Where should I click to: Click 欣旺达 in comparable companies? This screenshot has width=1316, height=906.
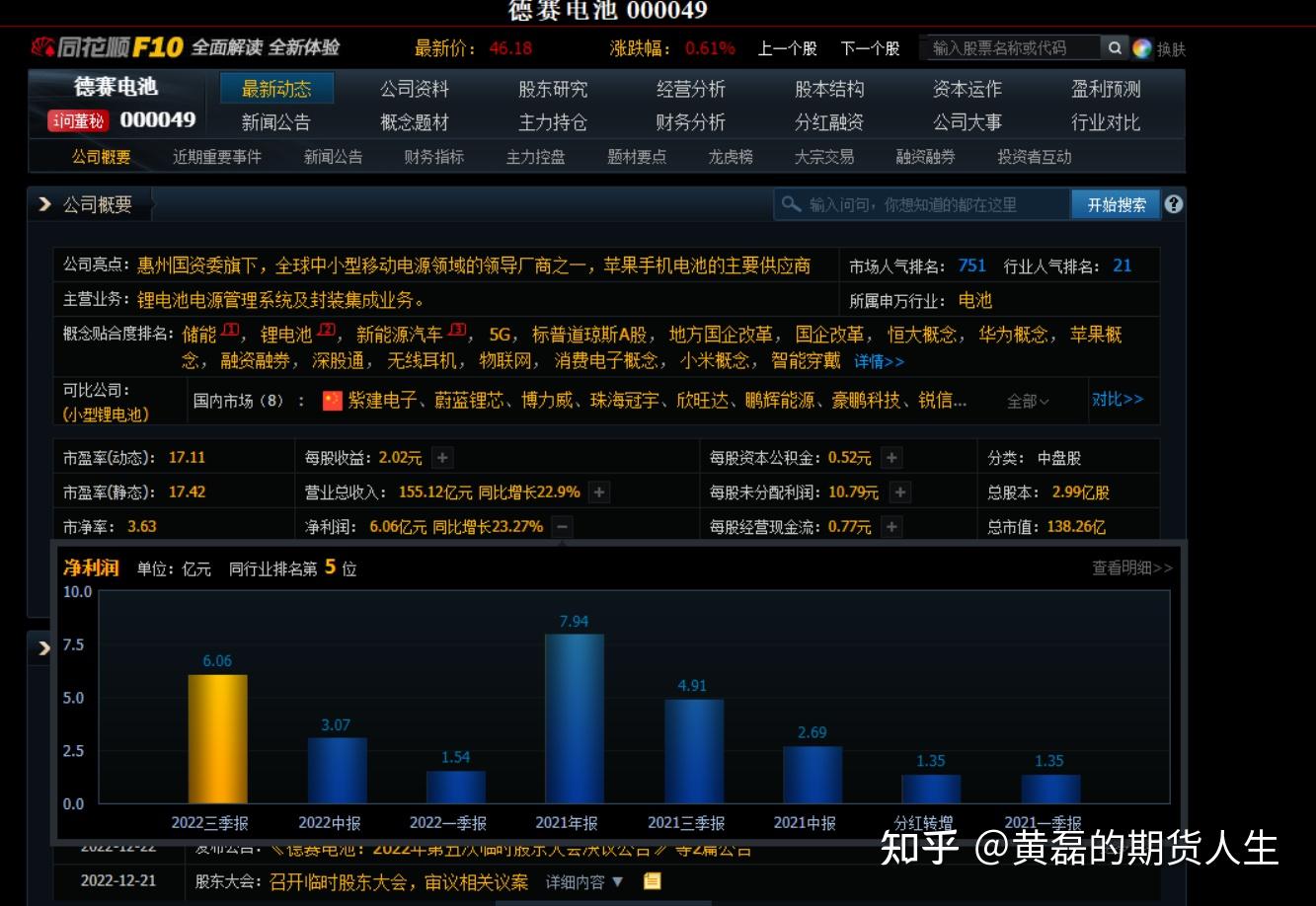(702, 400)
